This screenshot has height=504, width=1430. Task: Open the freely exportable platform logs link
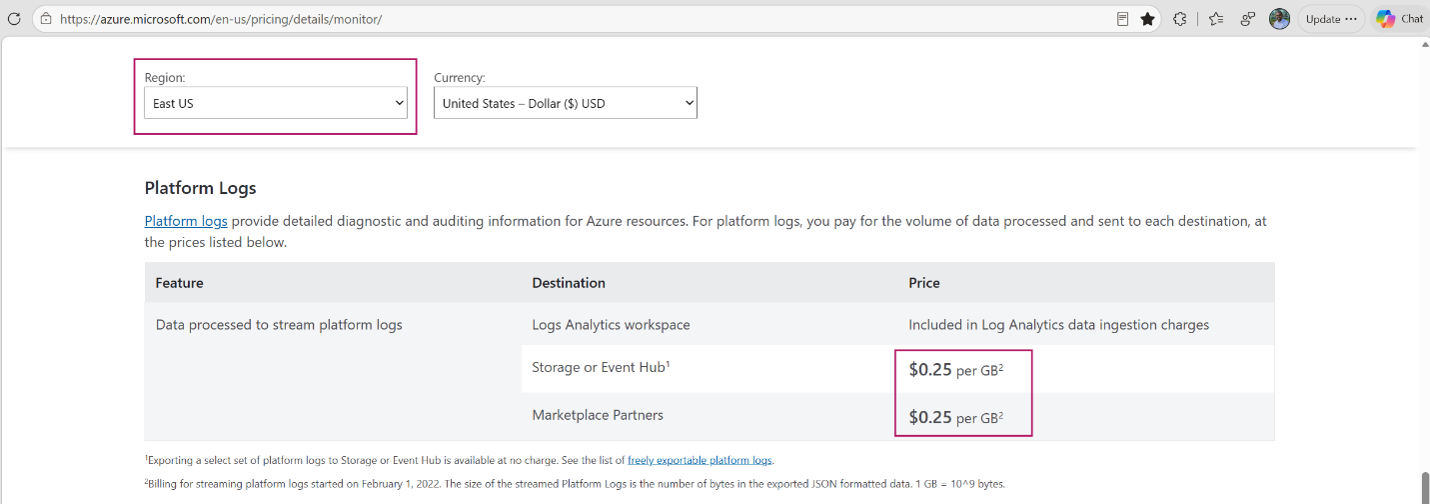700,460
